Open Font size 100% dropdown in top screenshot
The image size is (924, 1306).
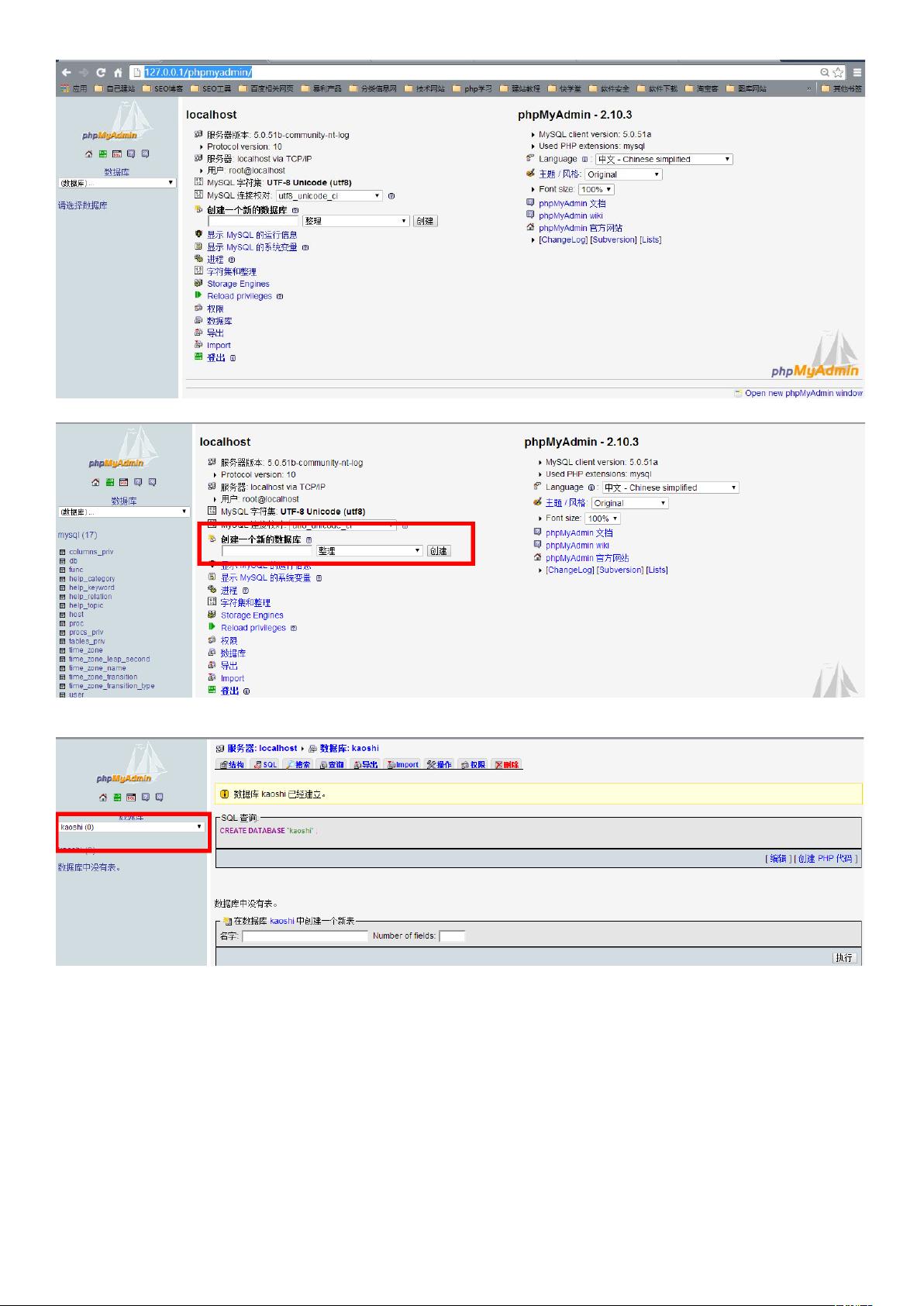[596, 189]
